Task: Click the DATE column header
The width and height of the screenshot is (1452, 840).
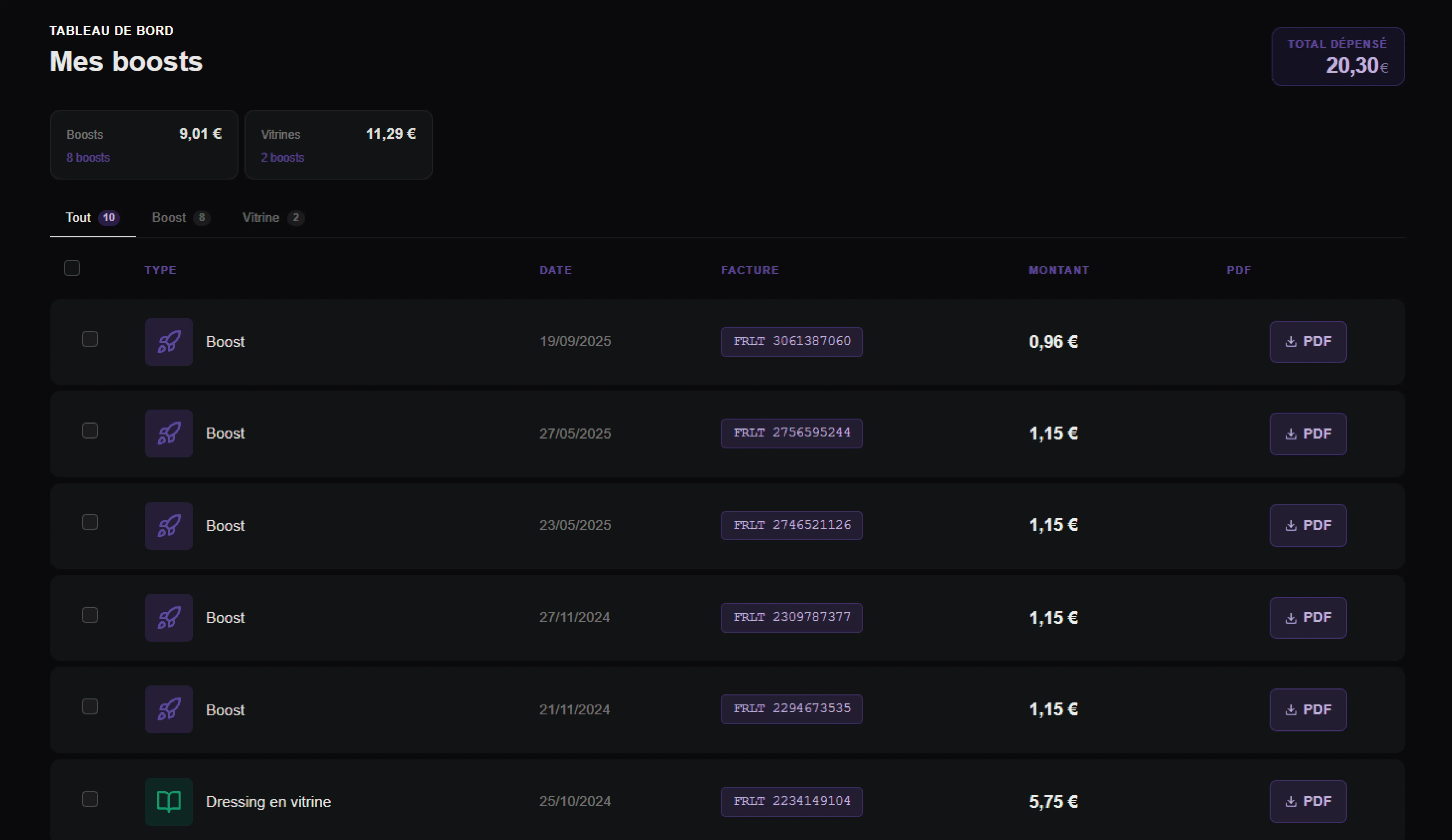Action: click(x=556, y=270)
